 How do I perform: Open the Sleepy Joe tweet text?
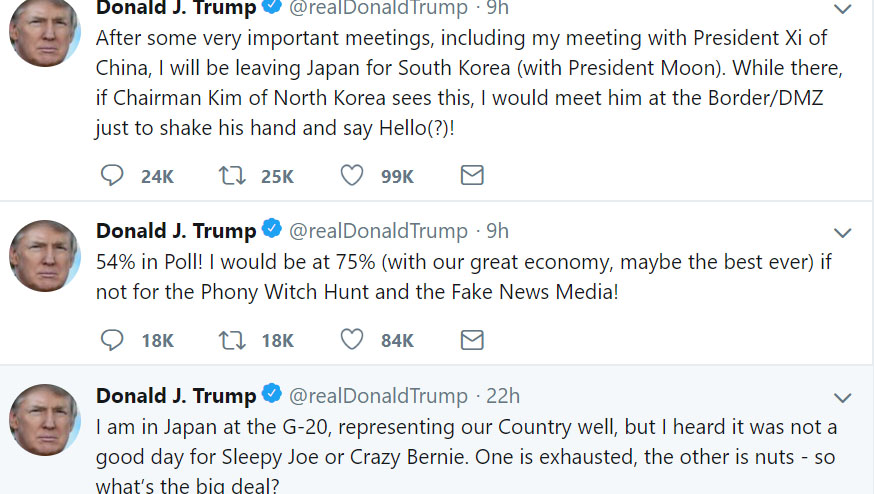(x=466, y=456)
